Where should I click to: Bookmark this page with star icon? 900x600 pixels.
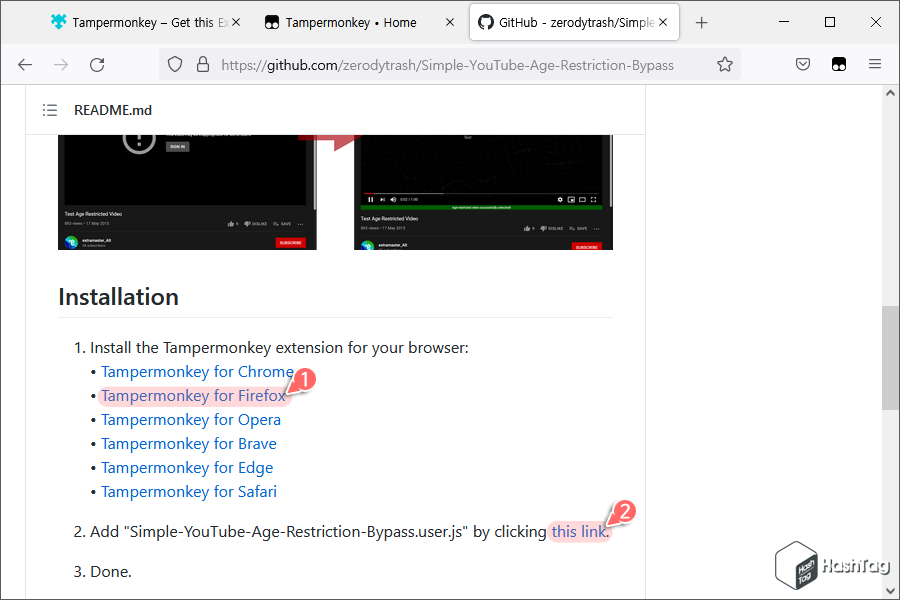(x=725, y=64)
